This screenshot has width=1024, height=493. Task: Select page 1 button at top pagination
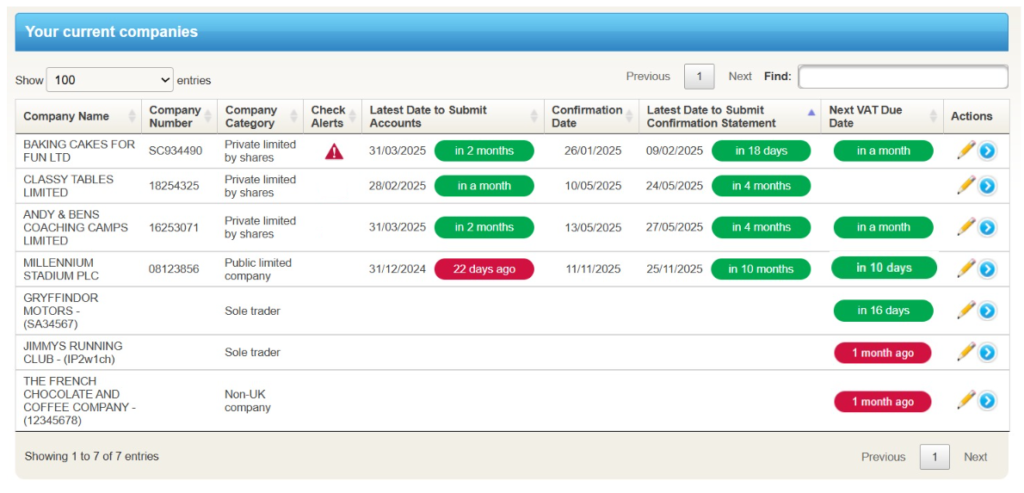click(x=699, y=77)
